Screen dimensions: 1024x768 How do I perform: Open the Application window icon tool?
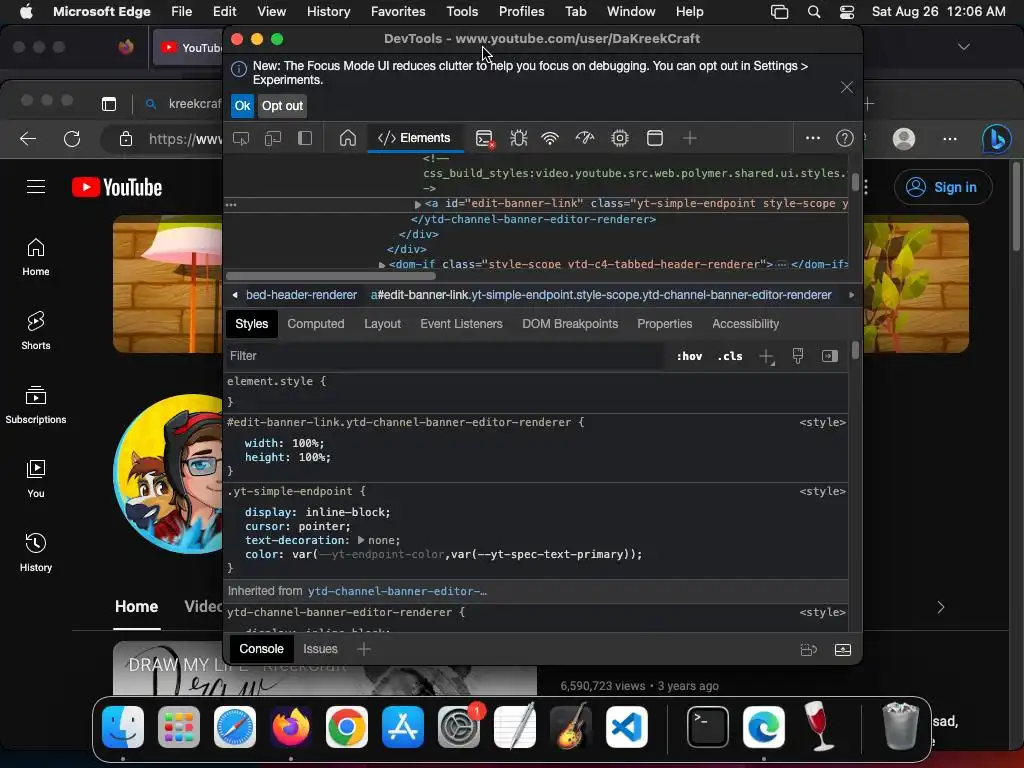tap(654, 138)
